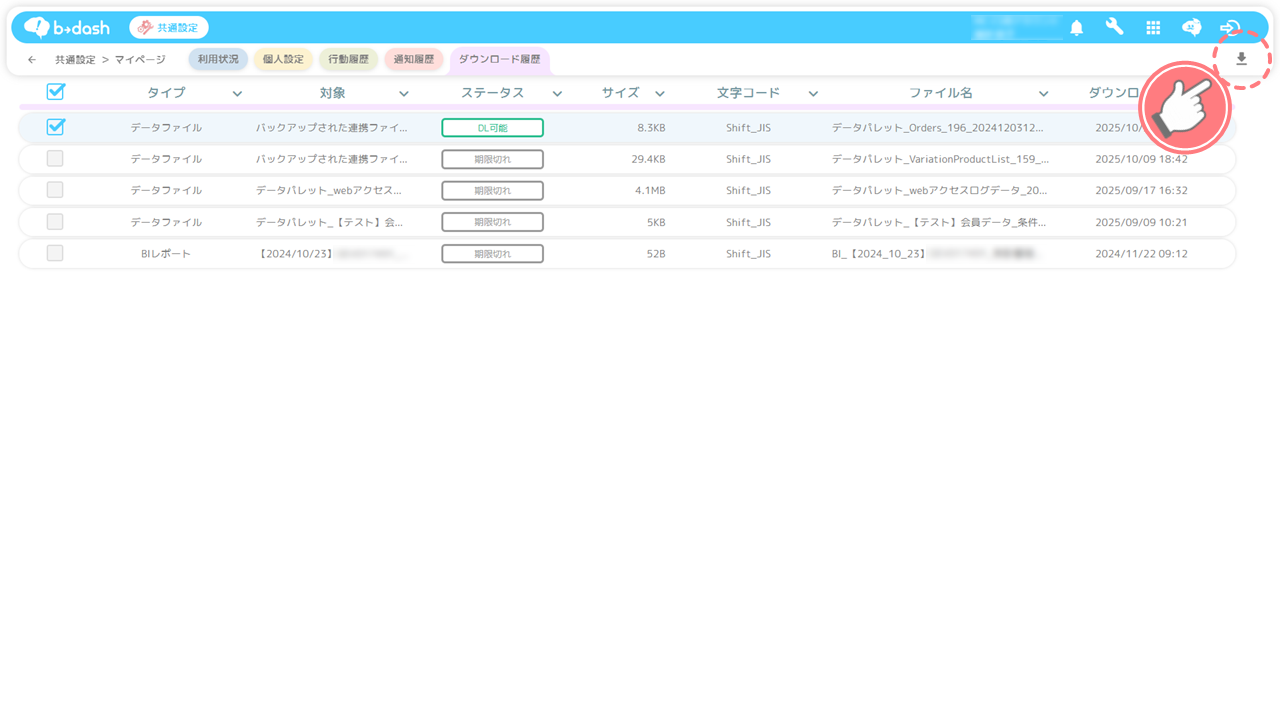Click the 共通設定 button in header
This screenshot has height=720, width=1280.
(x=169, y=28)
